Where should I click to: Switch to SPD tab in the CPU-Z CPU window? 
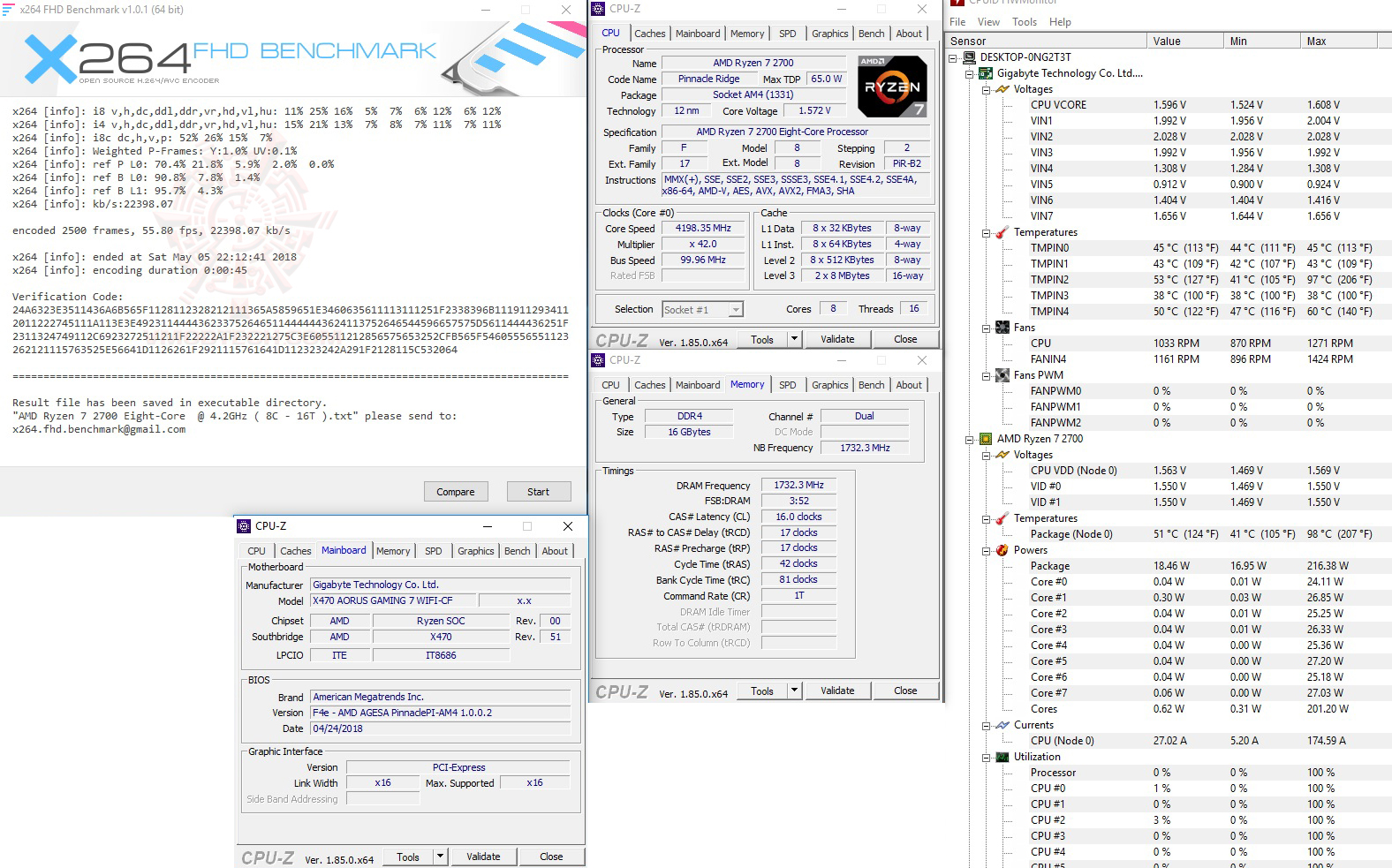[x=787, y=34]
